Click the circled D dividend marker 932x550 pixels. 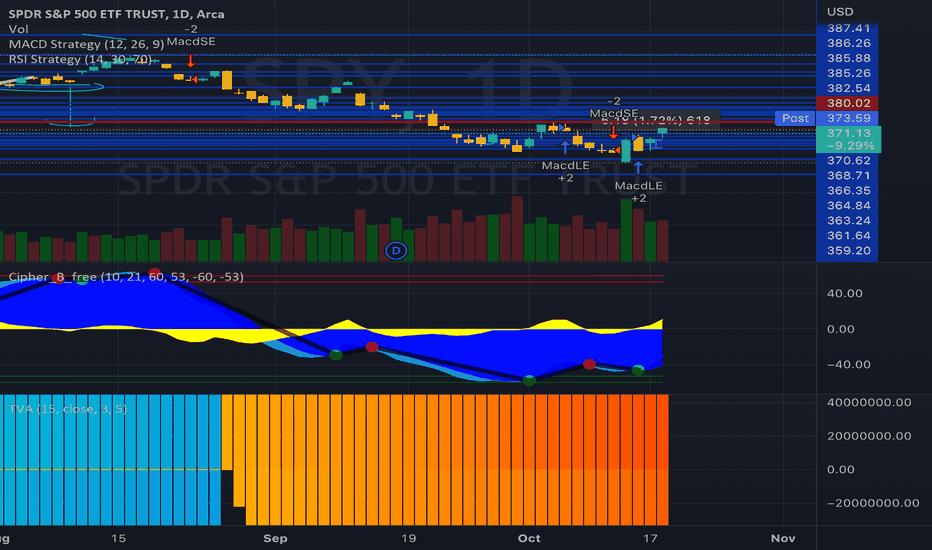396,251
